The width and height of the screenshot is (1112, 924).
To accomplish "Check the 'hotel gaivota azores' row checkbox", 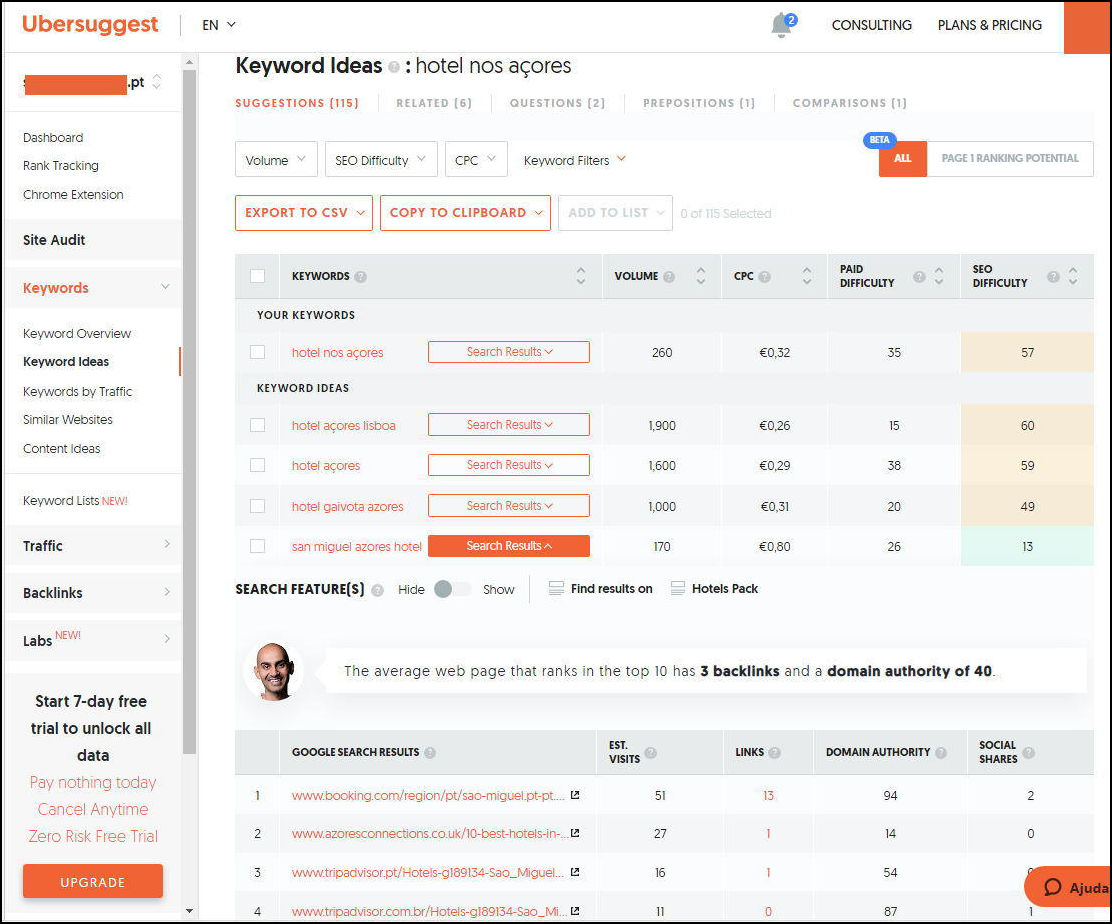I will (x=257, y=506).
